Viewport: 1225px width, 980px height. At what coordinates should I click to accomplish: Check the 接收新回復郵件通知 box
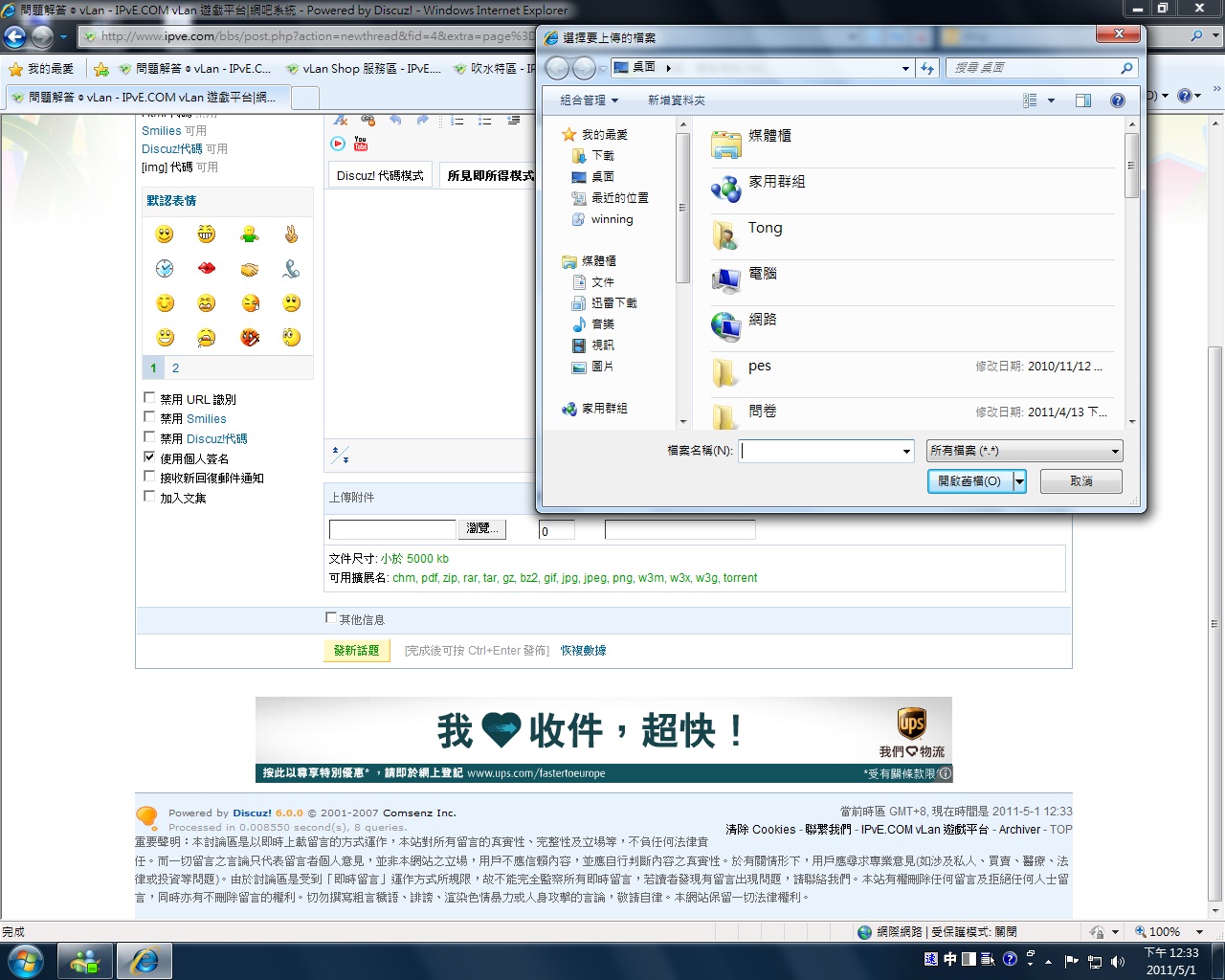[149, 476]
